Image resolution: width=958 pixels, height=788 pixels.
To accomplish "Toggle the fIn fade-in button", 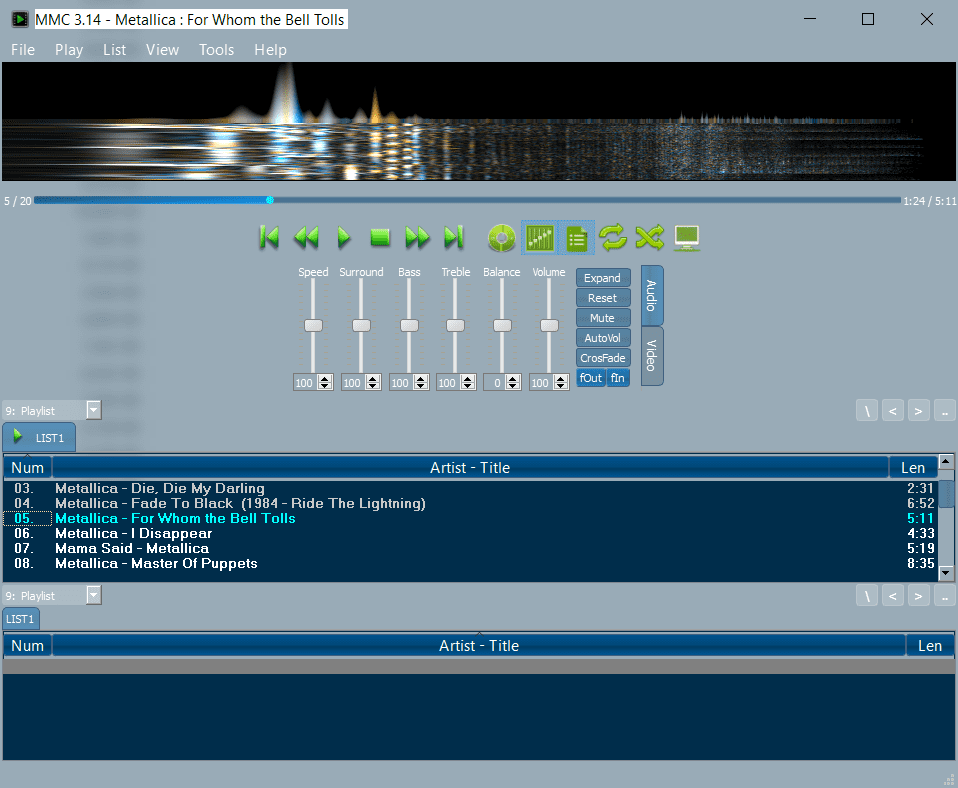I will click(x=618, y=378).
